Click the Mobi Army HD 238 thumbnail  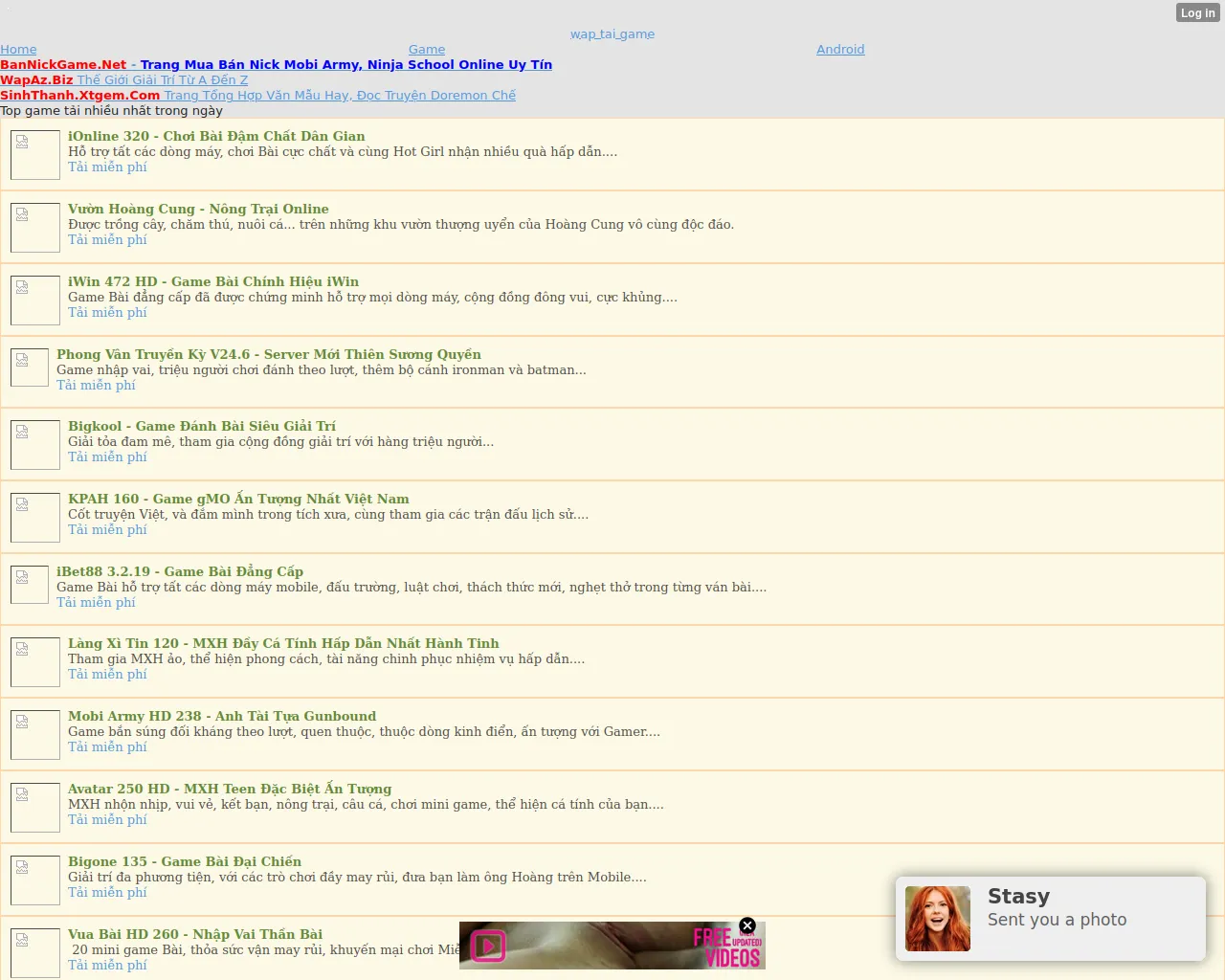[35, 735]
